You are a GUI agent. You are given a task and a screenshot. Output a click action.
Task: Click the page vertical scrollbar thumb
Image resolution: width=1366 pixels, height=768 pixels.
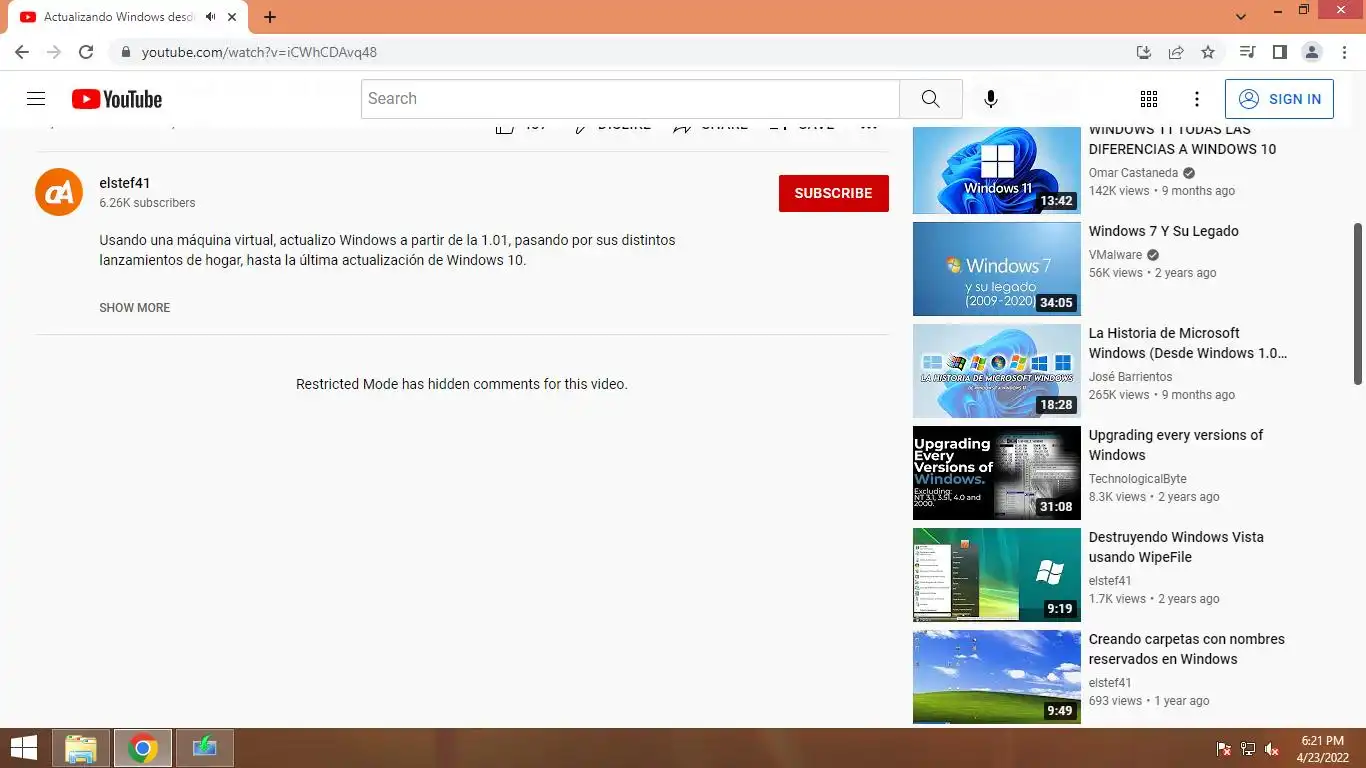tap(1357, 303)
